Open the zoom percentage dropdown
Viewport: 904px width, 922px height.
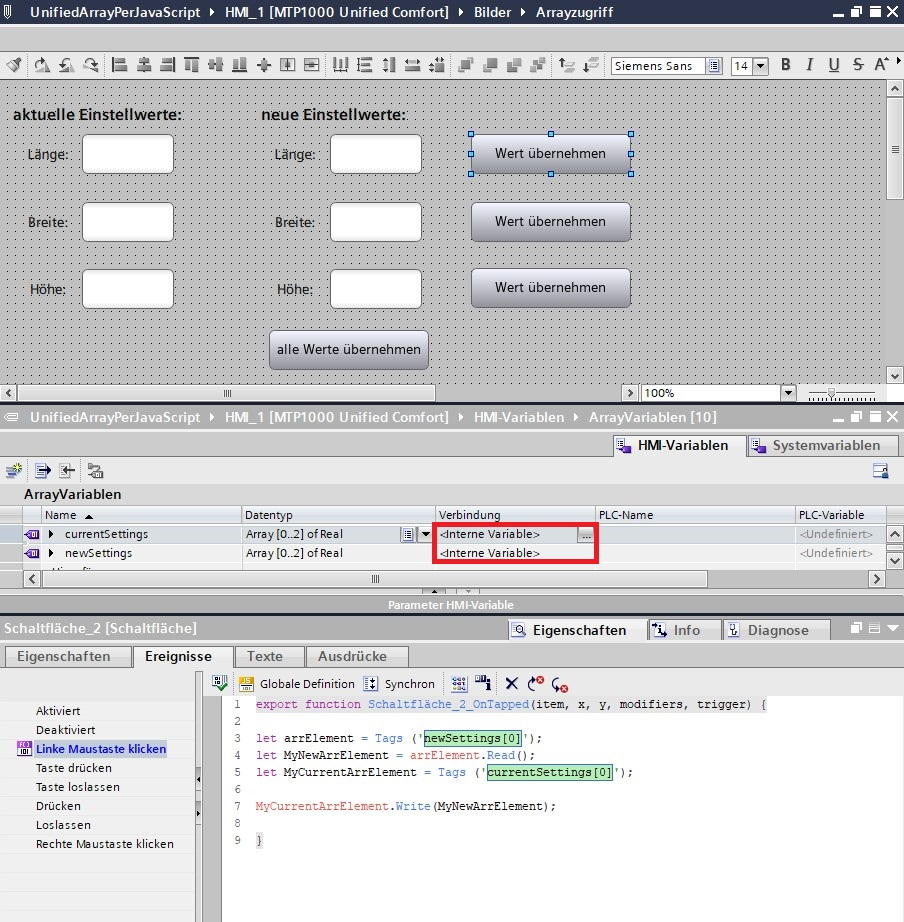pyautogui.click(x=787, y=393)
